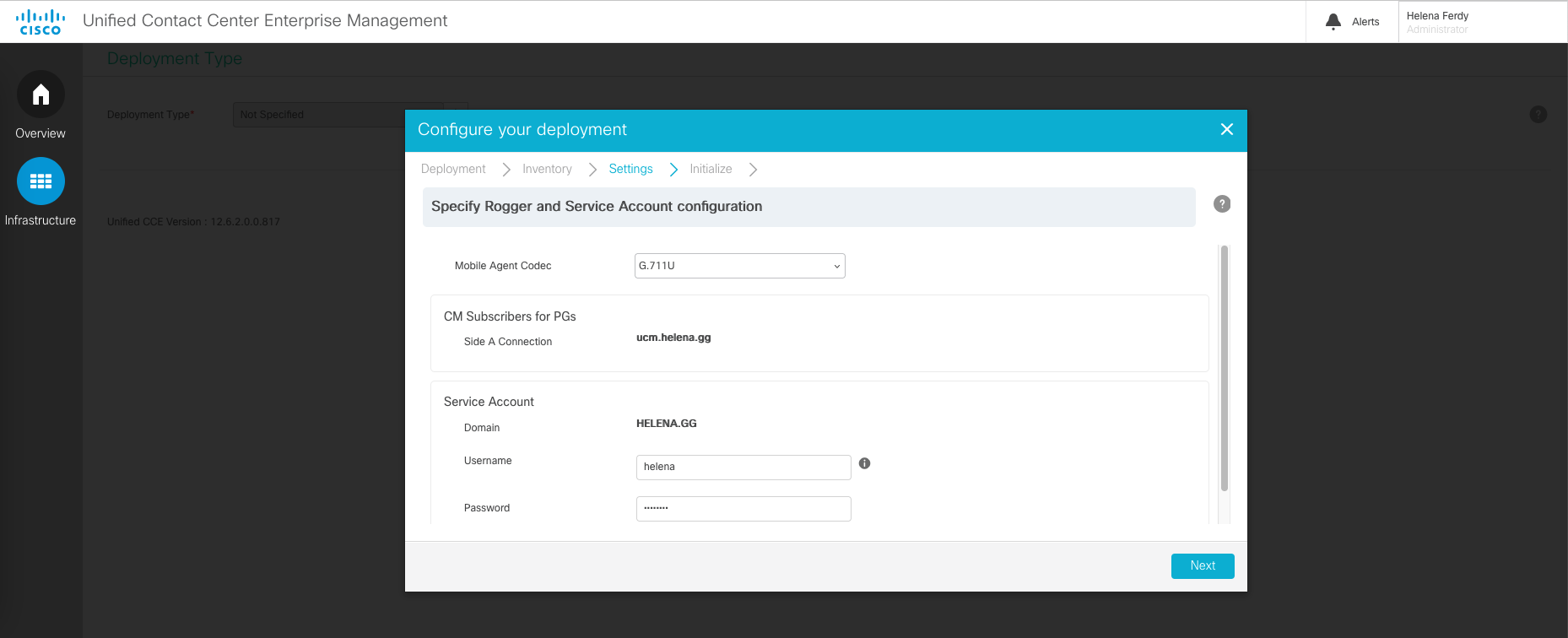Close the Configure your deployment dialog
Viewport: 1568px width, 638px height.
click(1226, 129)
